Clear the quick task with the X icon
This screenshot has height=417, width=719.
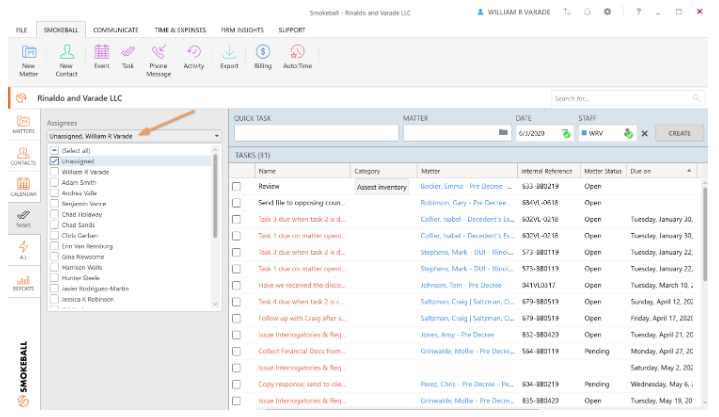pyautogui.click(x=644, y=133)
